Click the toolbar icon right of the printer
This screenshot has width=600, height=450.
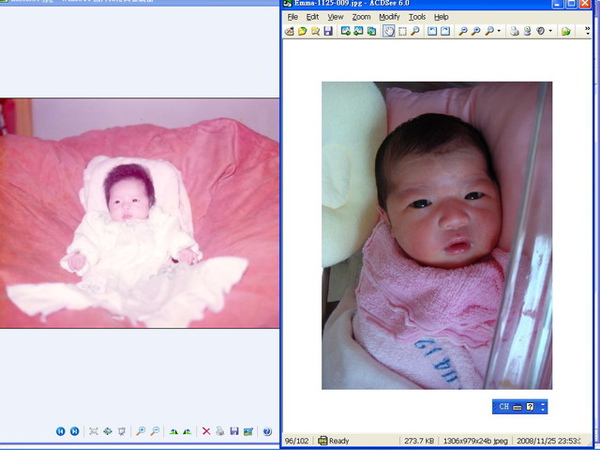[x=527, y=31]
